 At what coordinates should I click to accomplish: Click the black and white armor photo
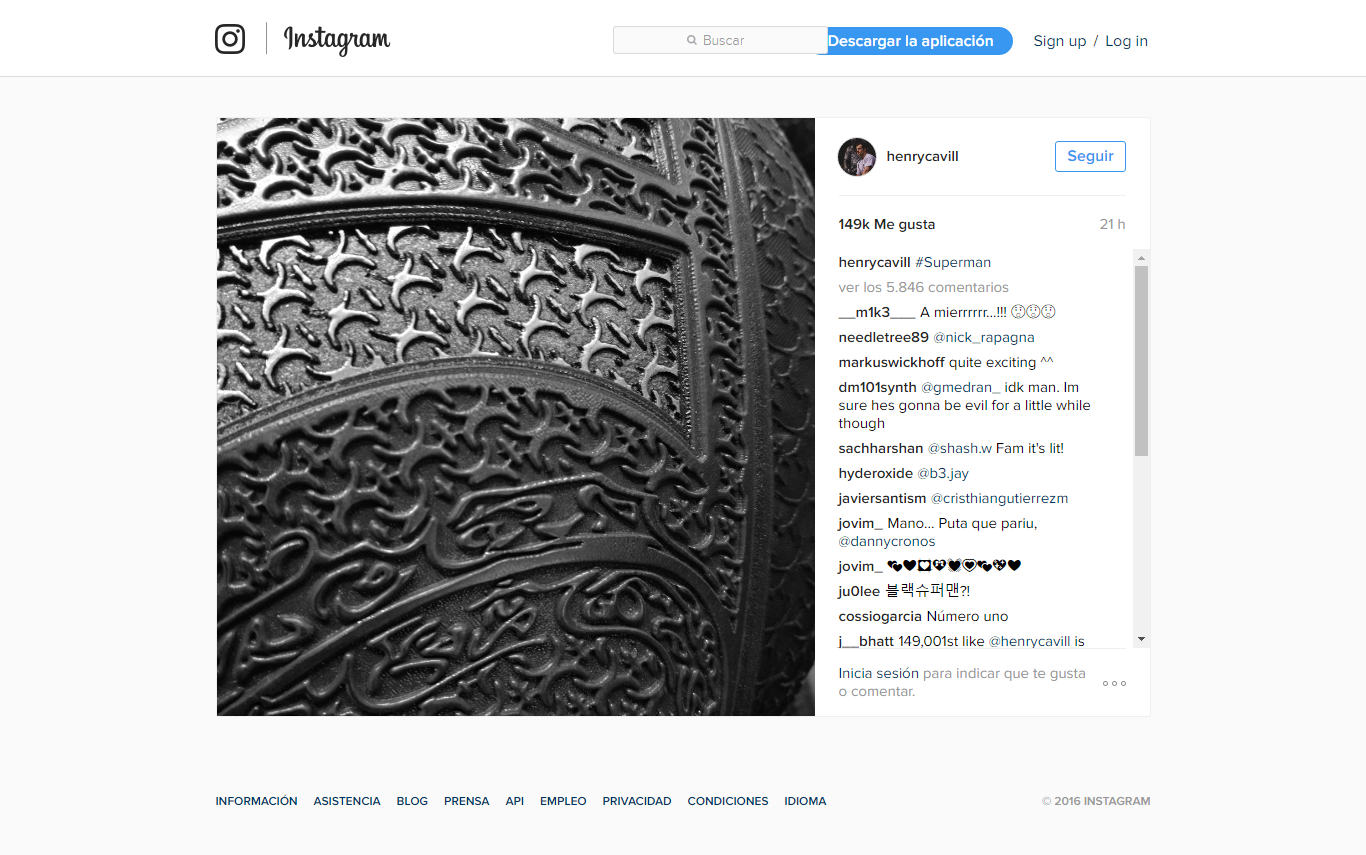(516, 417)
